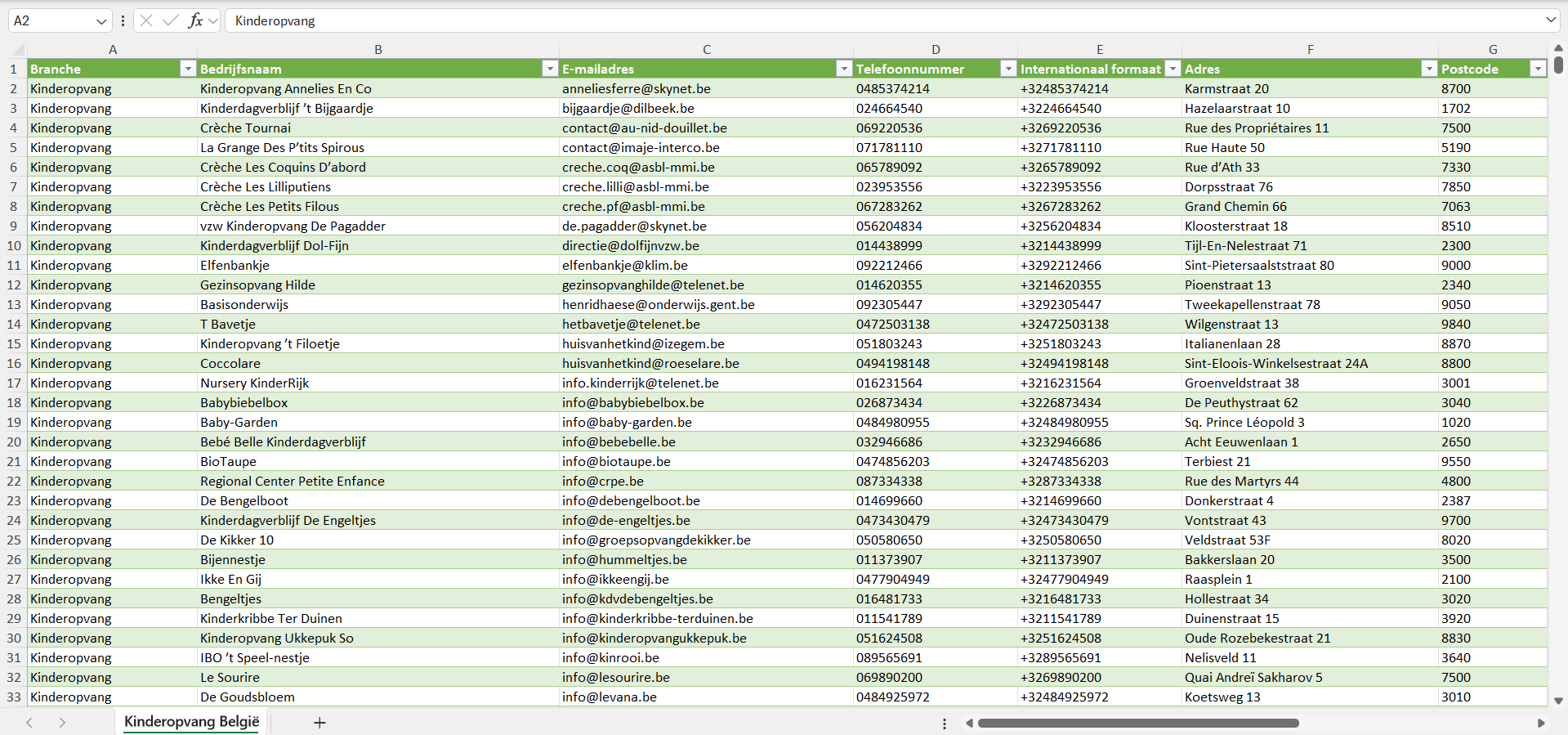Click the Enter checkmark in formula bar
Screen dimensions: 1568x735
click(171, 20)
